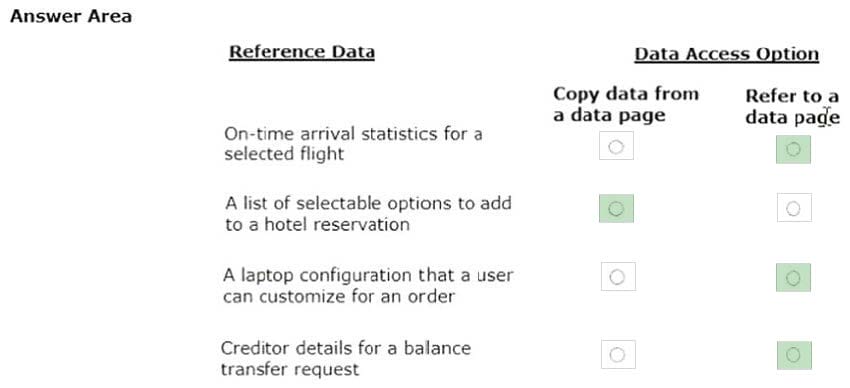The width and height of the screenshot is (850, 388).
Task: Click the Data Access Option underlined heading
Action: 726,54
